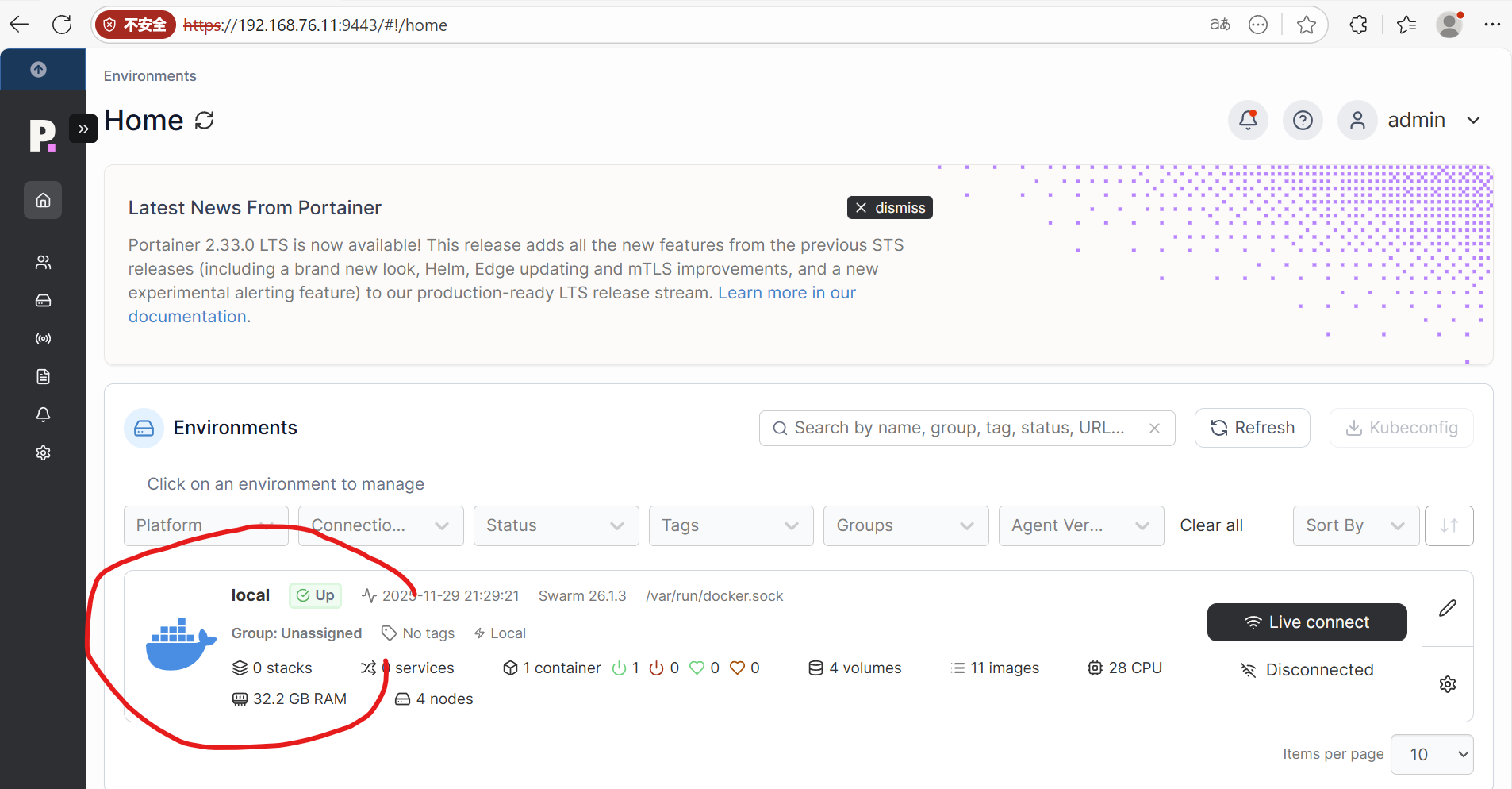The image size is (1512, 789).
Task: Open the favorites list icon
Action: tap(1406, 25)
